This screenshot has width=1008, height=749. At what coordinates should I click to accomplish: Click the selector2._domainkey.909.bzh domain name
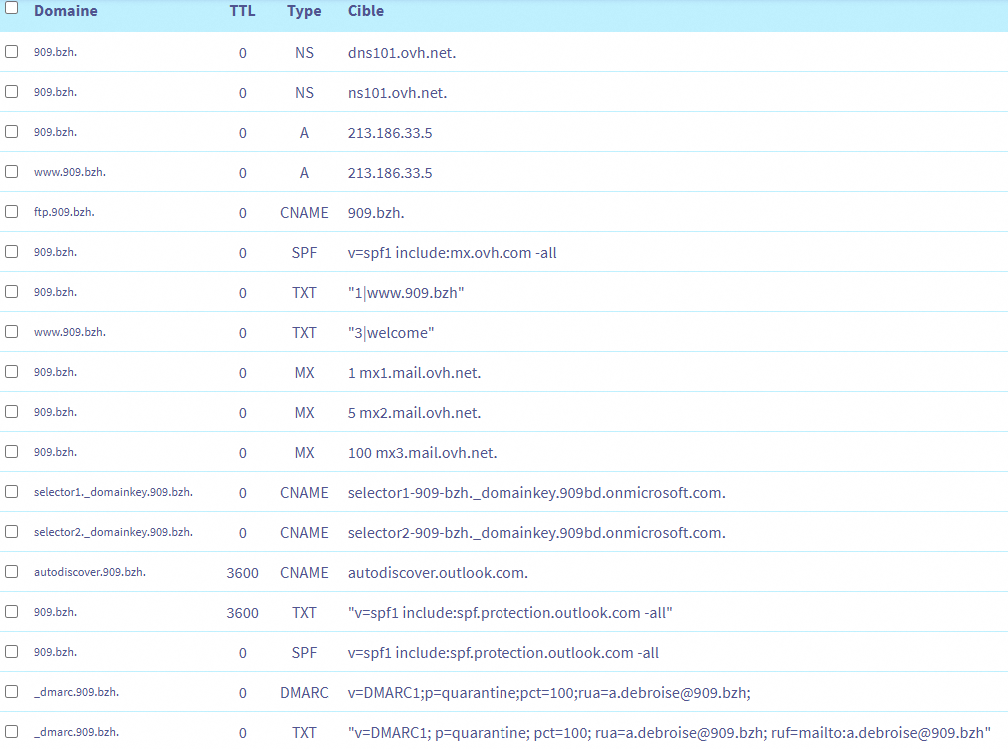point(113,532)
